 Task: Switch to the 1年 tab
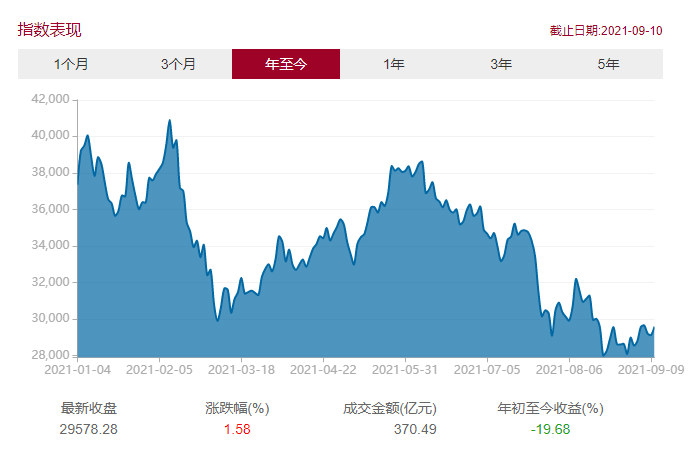394,64
